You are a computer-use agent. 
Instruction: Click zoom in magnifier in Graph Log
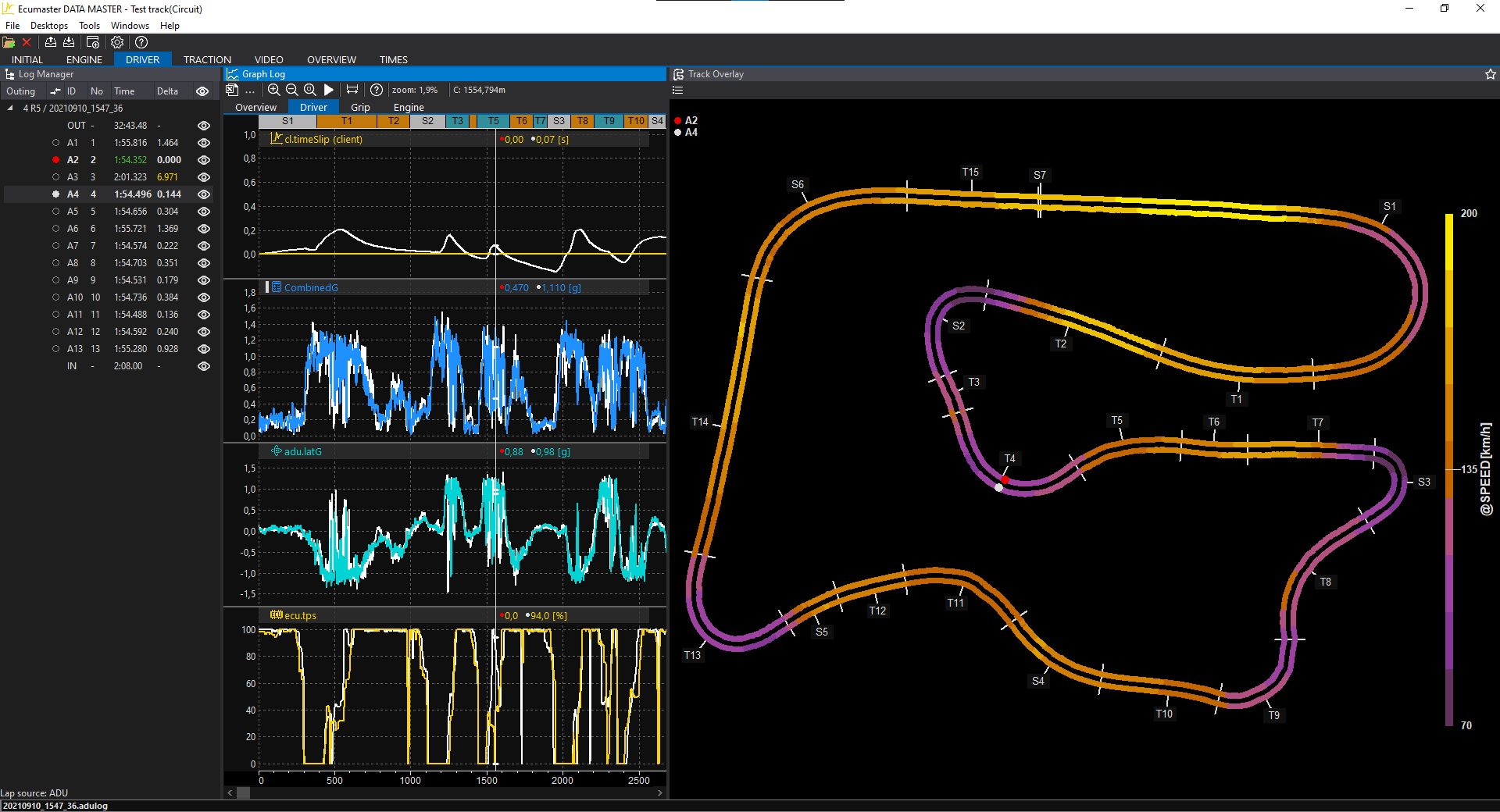(273, 90)
